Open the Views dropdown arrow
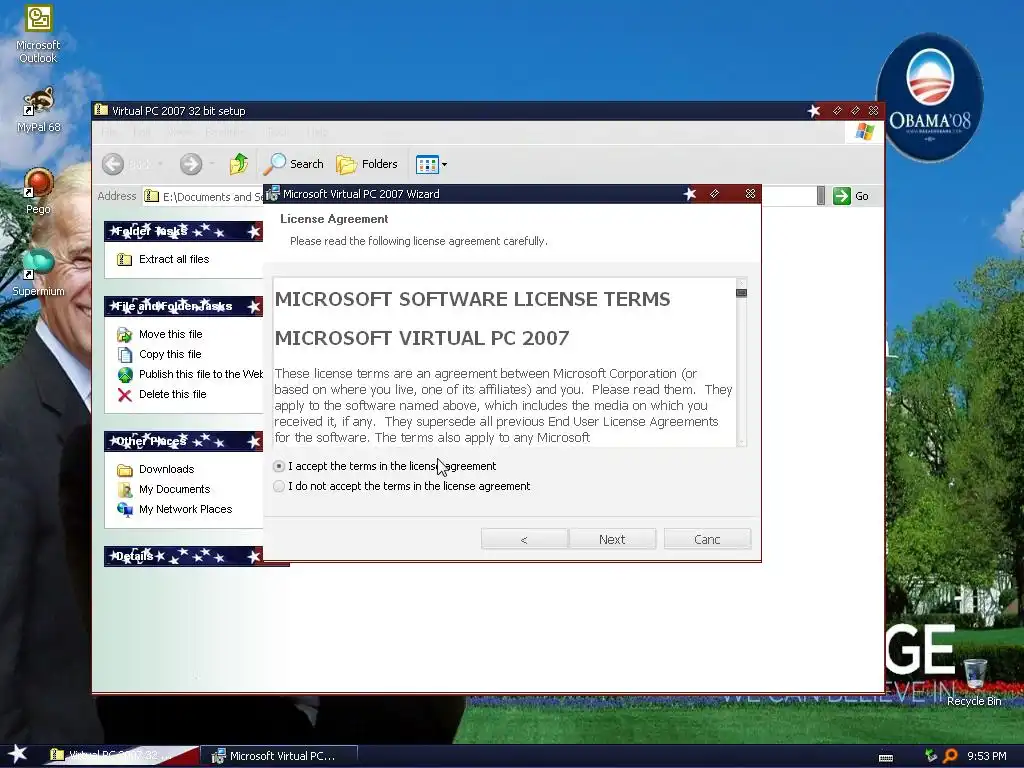This screenshot has height=768, width=1024. (x=445, y=165)
